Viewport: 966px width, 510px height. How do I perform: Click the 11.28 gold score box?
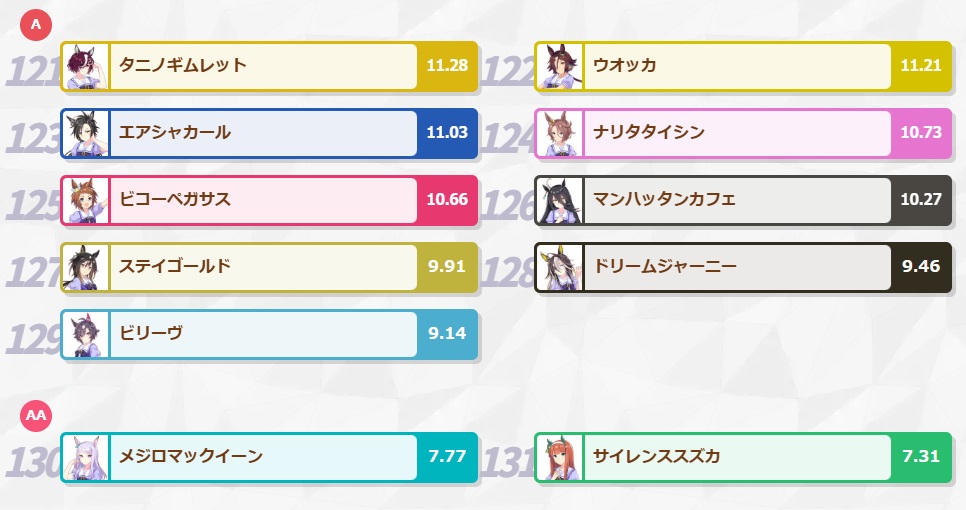tap(447, 67)
